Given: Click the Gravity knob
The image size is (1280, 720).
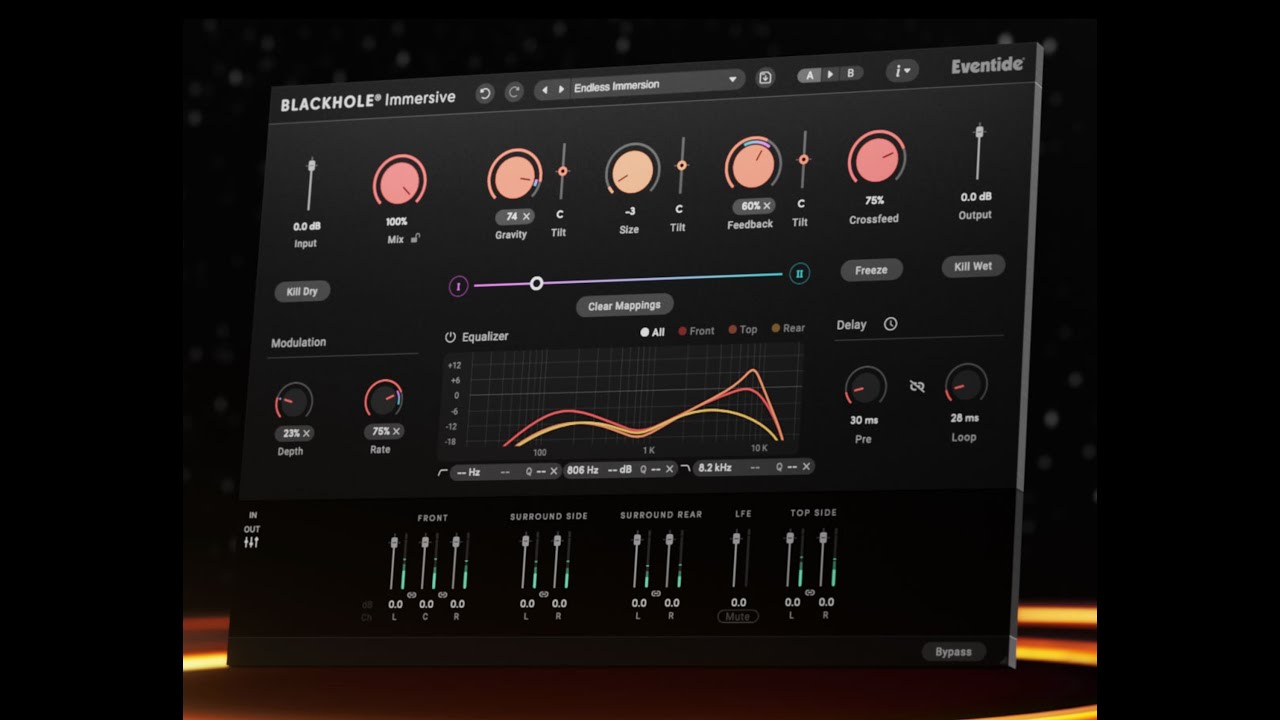Looking at the screenshot, I should 513,177.
